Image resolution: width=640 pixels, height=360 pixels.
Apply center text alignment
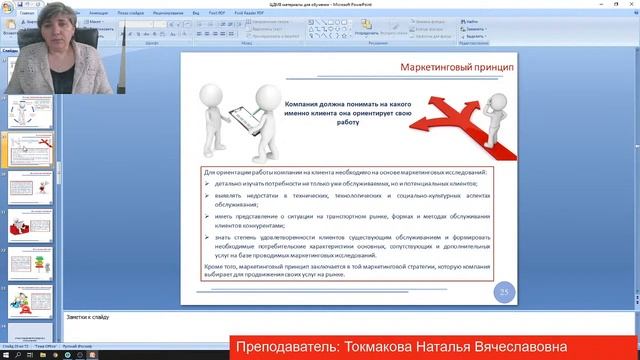click(x=207, y=34)
